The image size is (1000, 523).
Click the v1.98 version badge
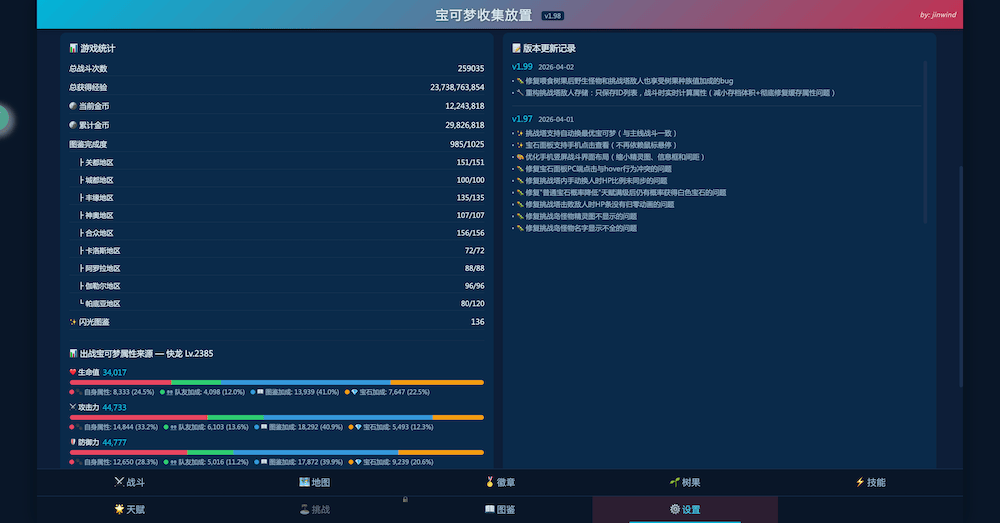point(553,16)
